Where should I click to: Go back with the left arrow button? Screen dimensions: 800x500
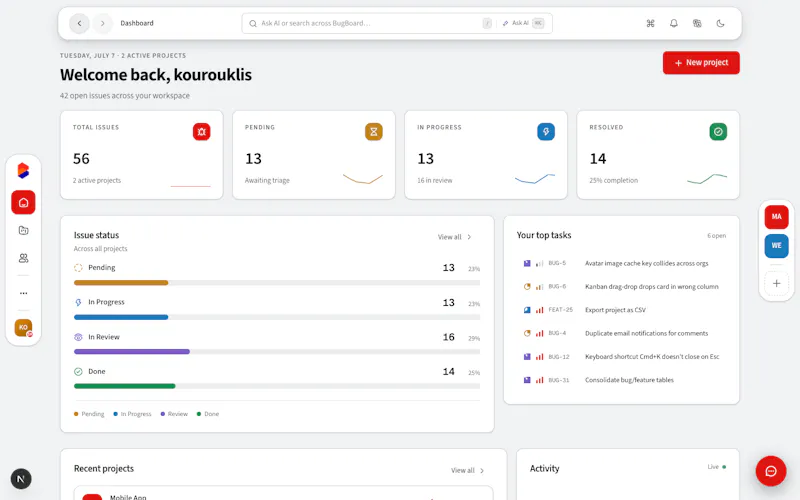point(79,23)
